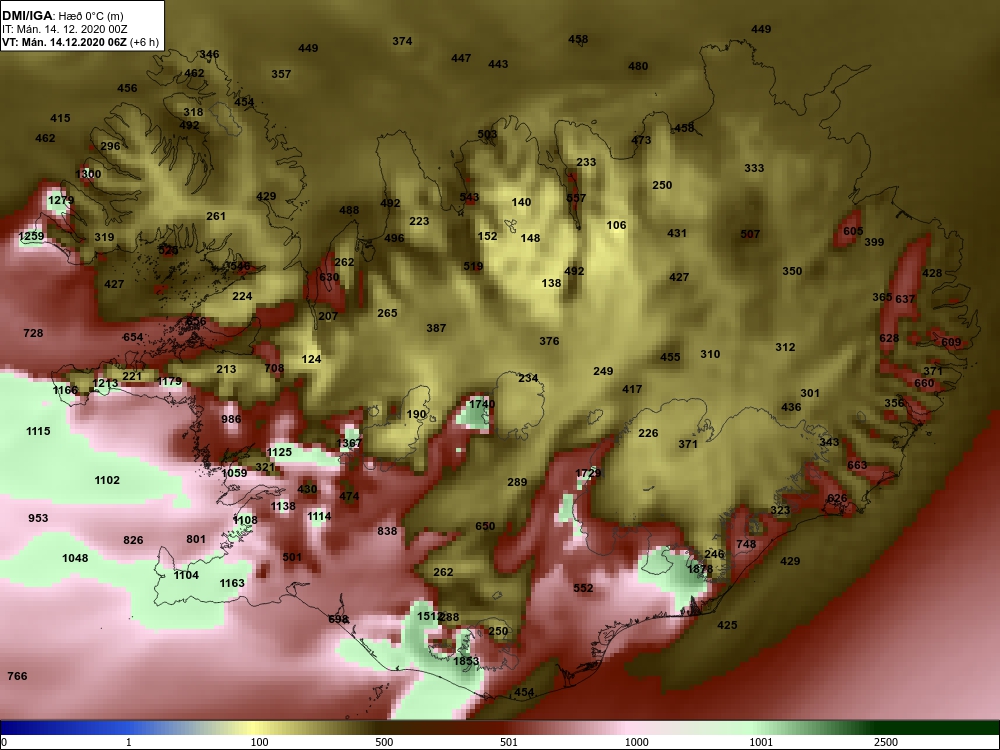1000x750 pixels.
Task: Click the map value 1279
Action: coord(61,200)
